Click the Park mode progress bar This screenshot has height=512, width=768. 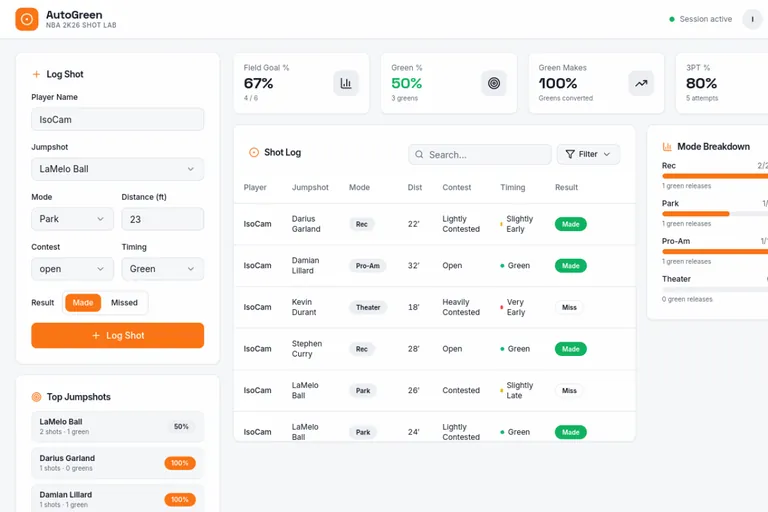point(715,214)
